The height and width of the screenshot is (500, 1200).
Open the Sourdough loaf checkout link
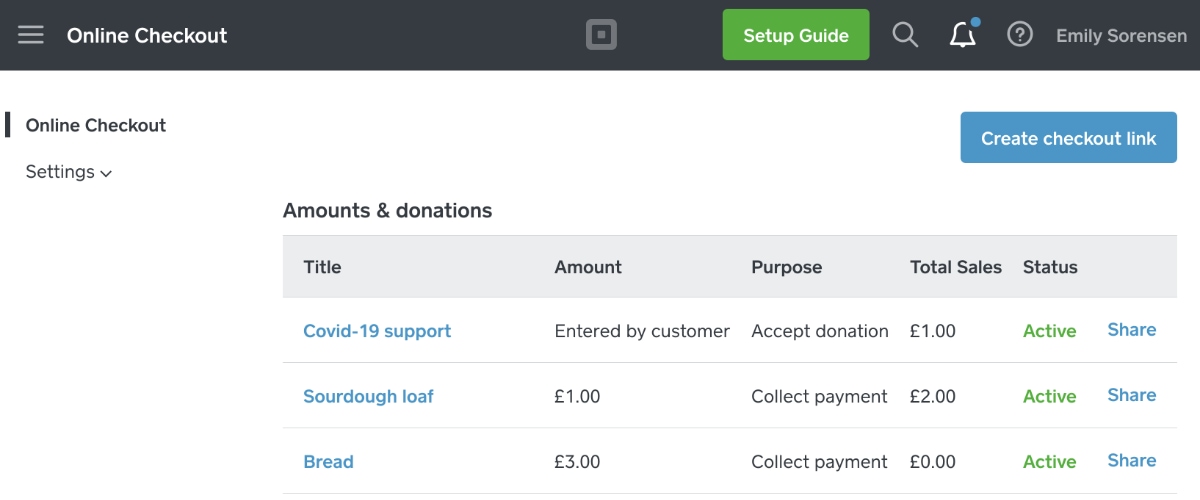point(368,396)
